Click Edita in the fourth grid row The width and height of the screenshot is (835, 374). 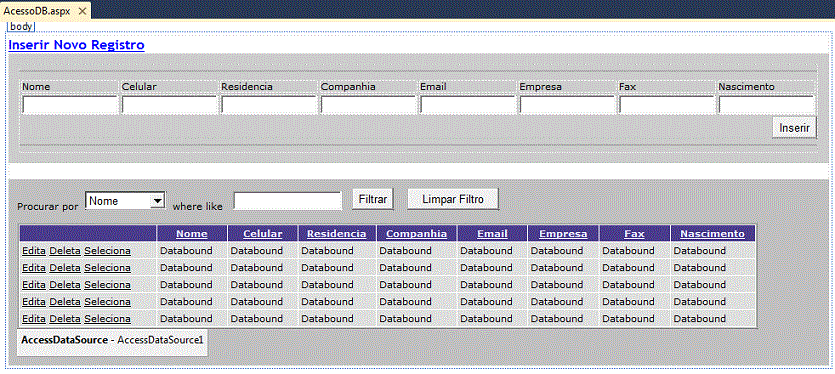(34, 302)
